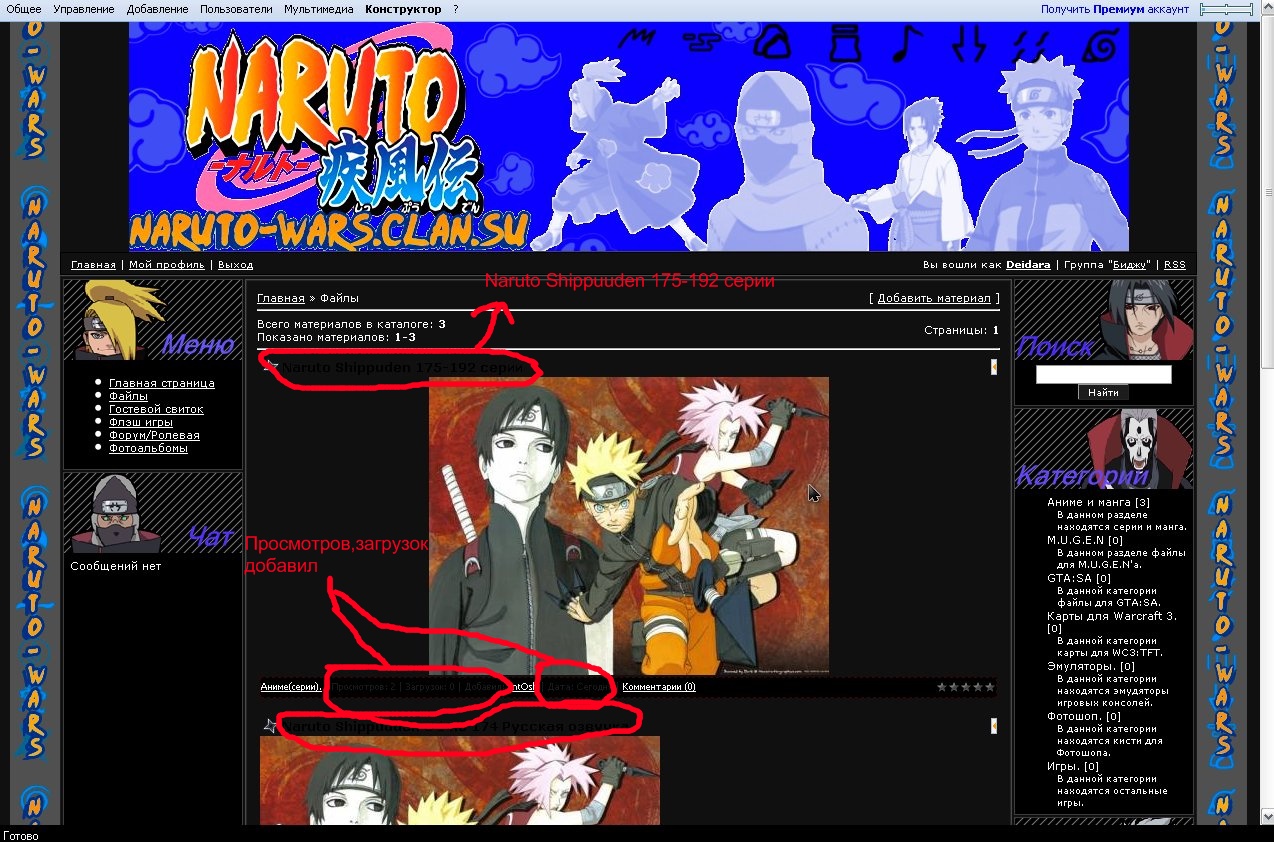Image resolution: width=1274 pixels, height=842 pixels.
Task: Click the Найти search button
Action: (x=1103, y=393)
